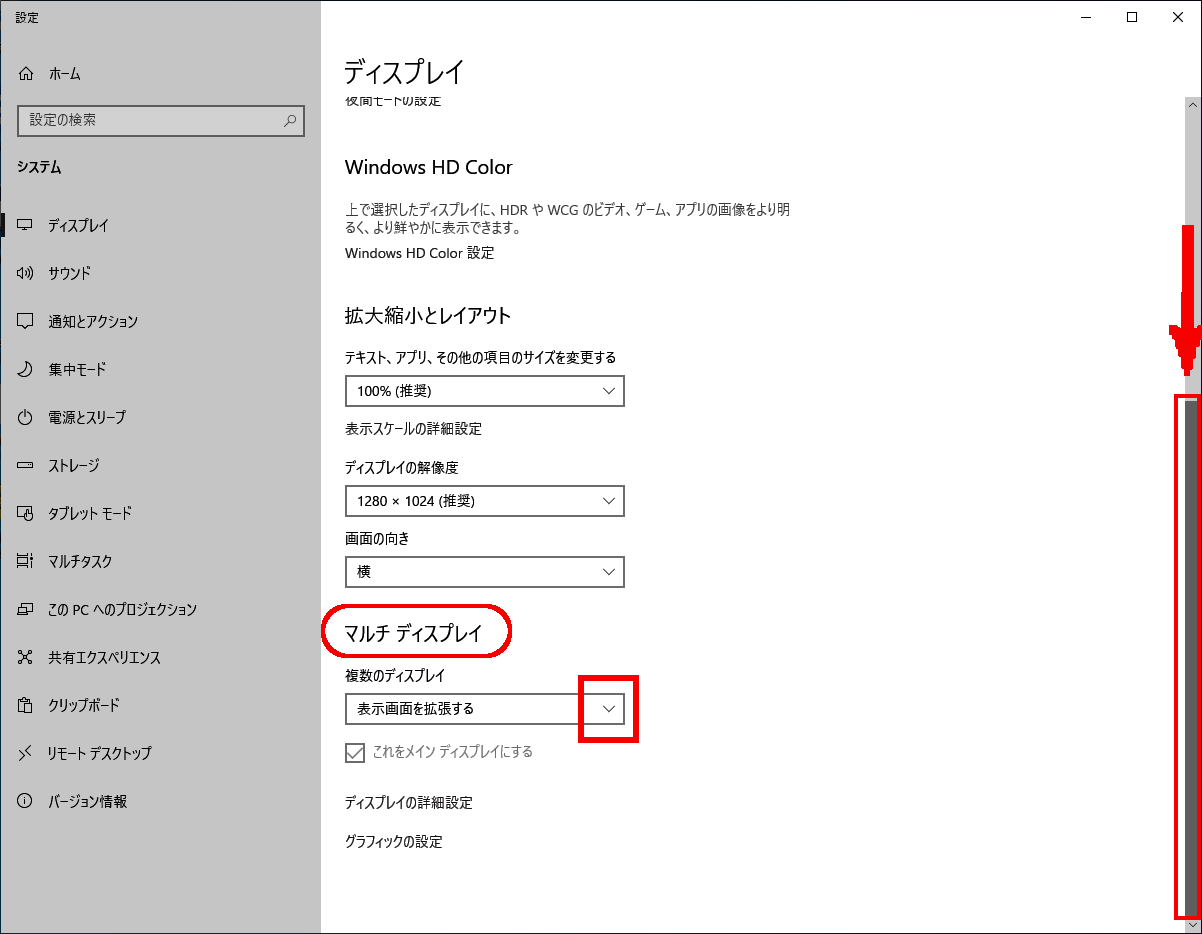The width and height of the screenshot is (1202, 934).
Task: Open Windows HD Color 設定 link
Action: point(419,253)
